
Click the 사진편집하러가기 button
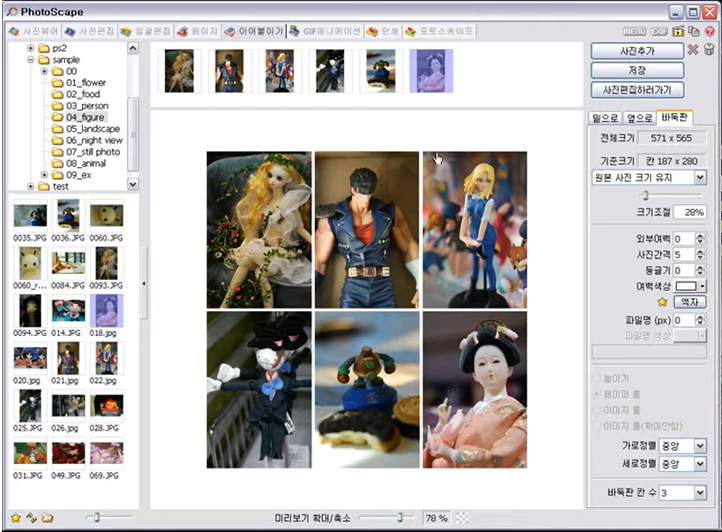click(x=637, y=90)
